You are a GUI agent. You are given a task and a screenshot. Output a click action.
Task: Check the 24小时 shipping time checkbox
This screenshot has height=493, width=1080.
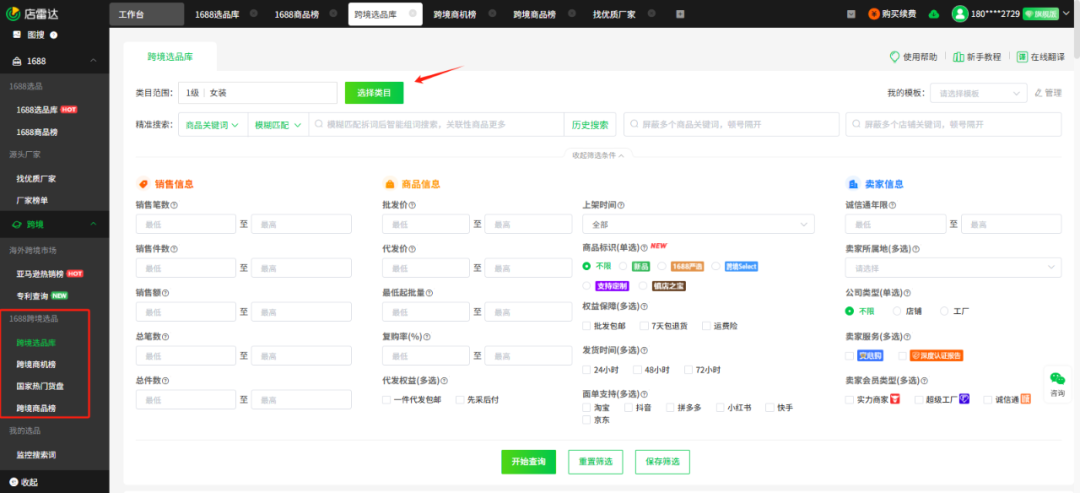[x=586, y=370]
